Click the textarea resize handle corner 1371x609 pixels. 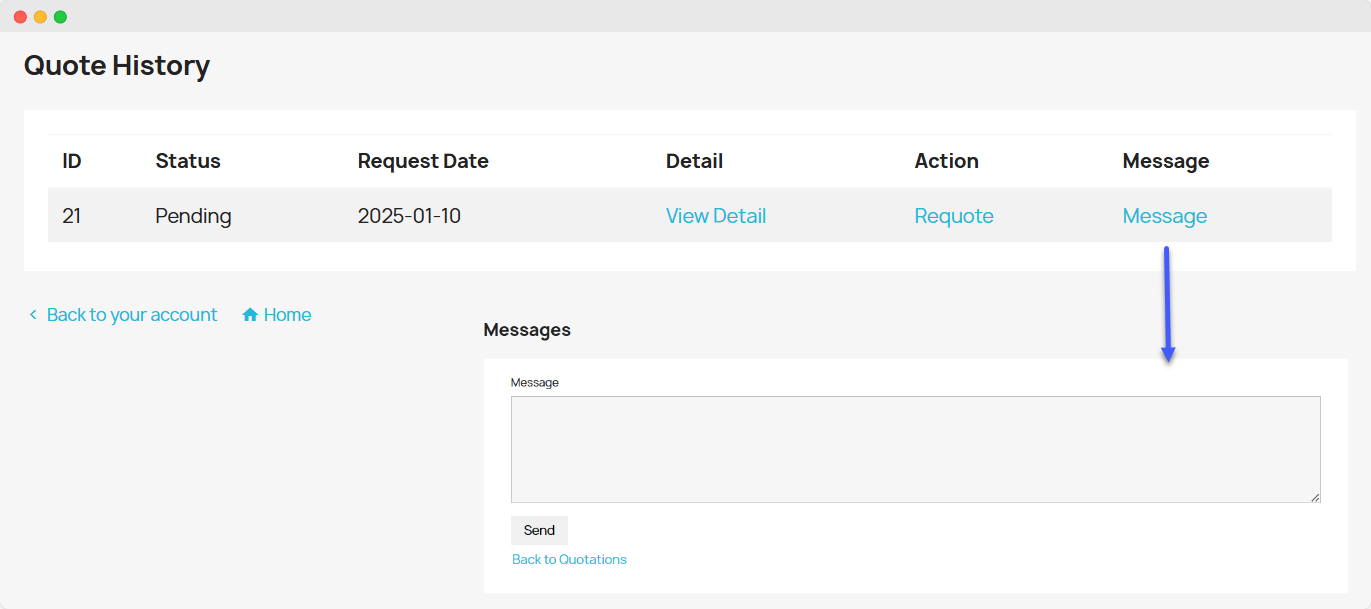(x=1315, y=497)
